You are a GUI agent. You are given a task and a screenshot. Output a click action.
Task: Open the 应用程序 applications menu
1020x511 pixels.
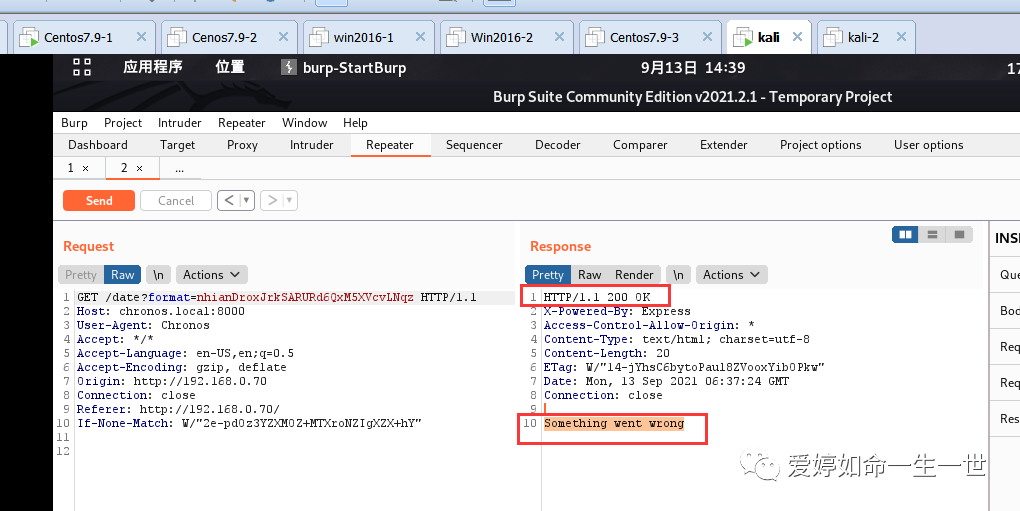(152, 67)
